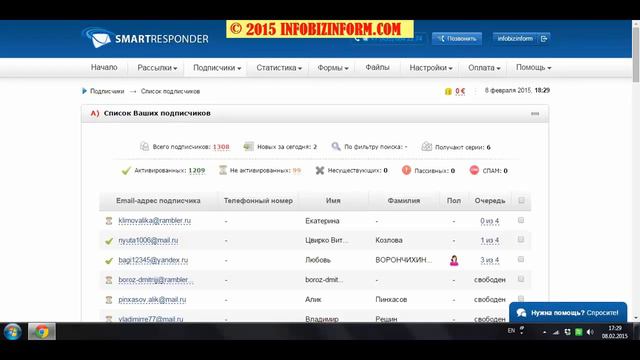Click status icon beside boroz-dmitrij@rambler

tap(109, 280)
